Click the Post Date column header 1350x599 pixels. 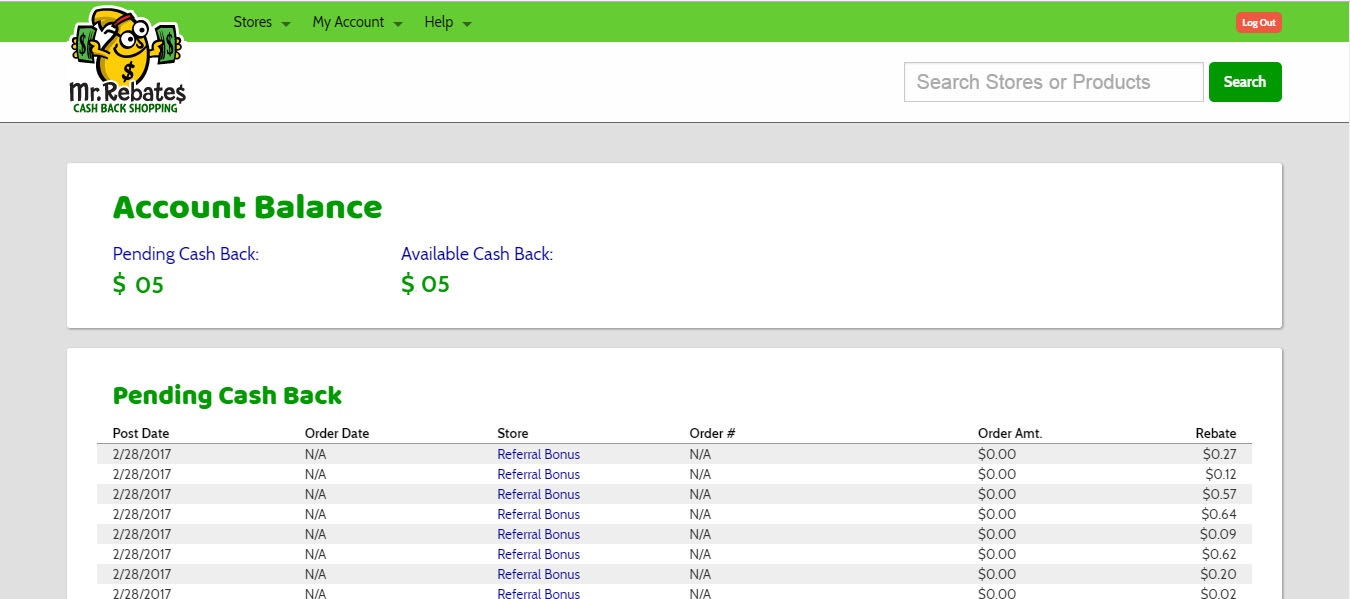[x=141, y=433]
